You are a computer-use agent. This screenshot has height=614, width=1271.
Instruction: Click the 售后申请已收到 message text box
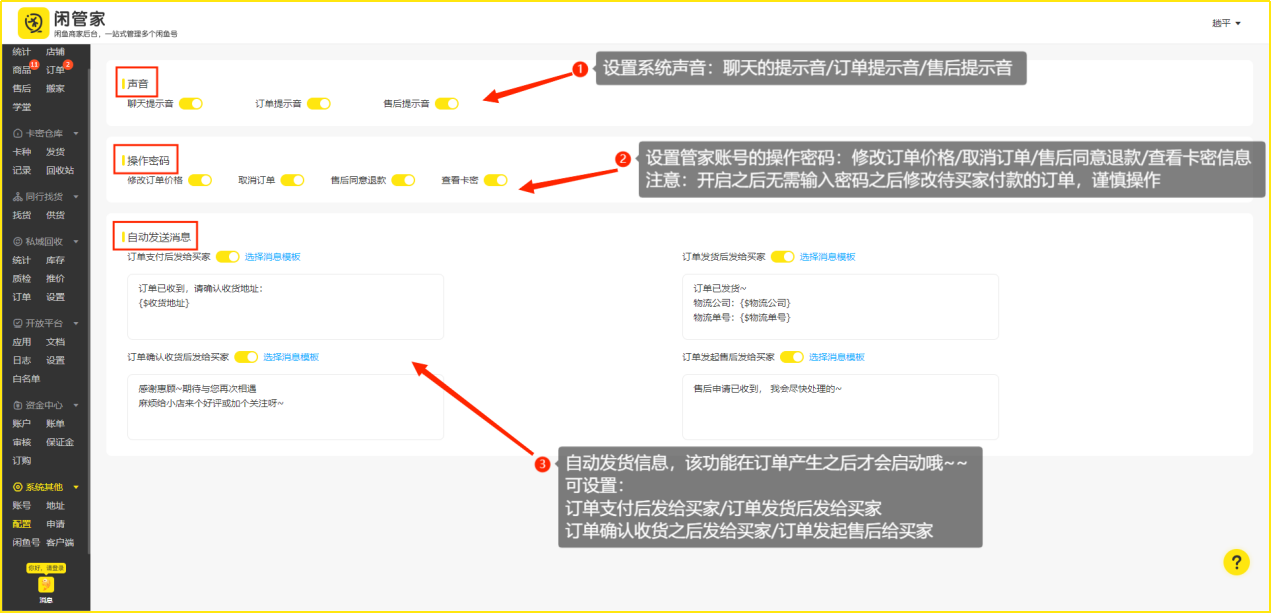click(840, 406)
